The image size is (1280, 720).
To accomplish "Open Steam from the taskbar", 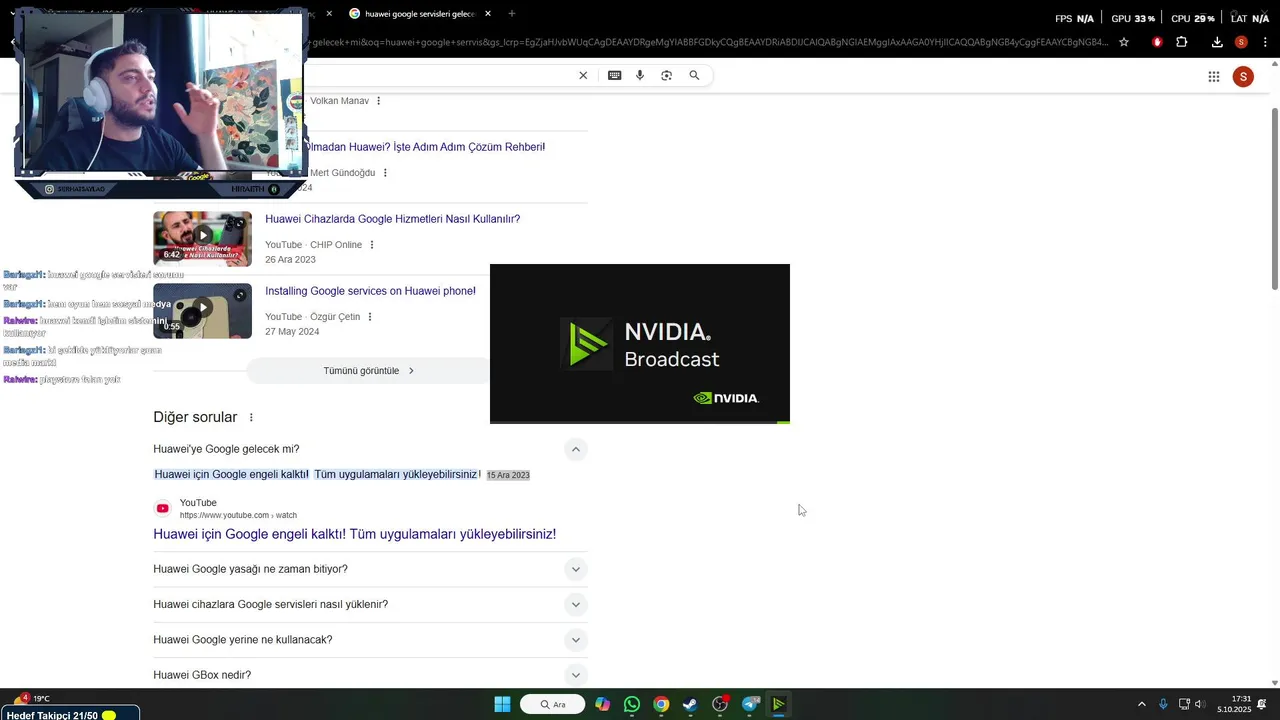I will (x=690, y=704).
